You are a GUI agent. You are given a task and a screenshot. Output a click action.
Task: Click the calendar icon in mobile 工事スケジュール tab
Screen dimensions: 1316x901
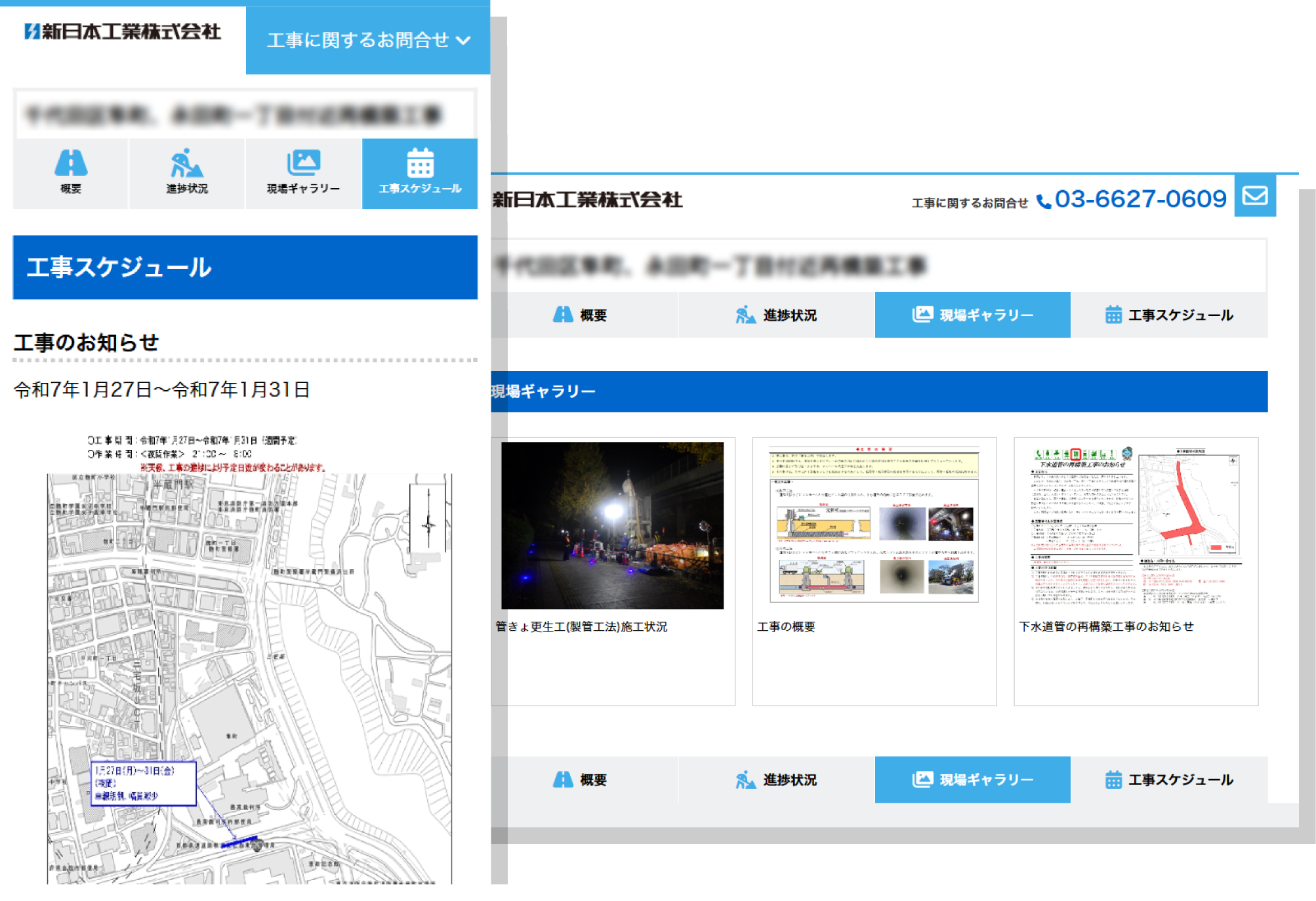pyautogui.click(x=420, y=163)
